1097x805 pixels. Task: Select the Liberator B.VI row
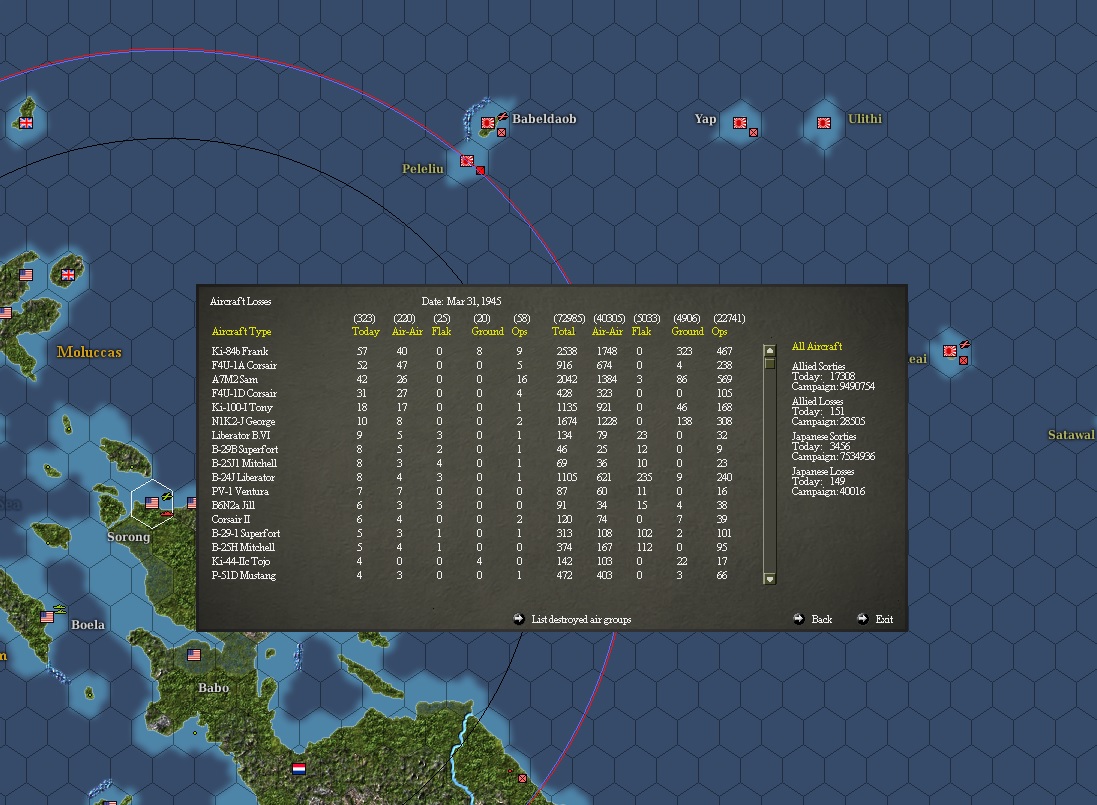[472, 435]
